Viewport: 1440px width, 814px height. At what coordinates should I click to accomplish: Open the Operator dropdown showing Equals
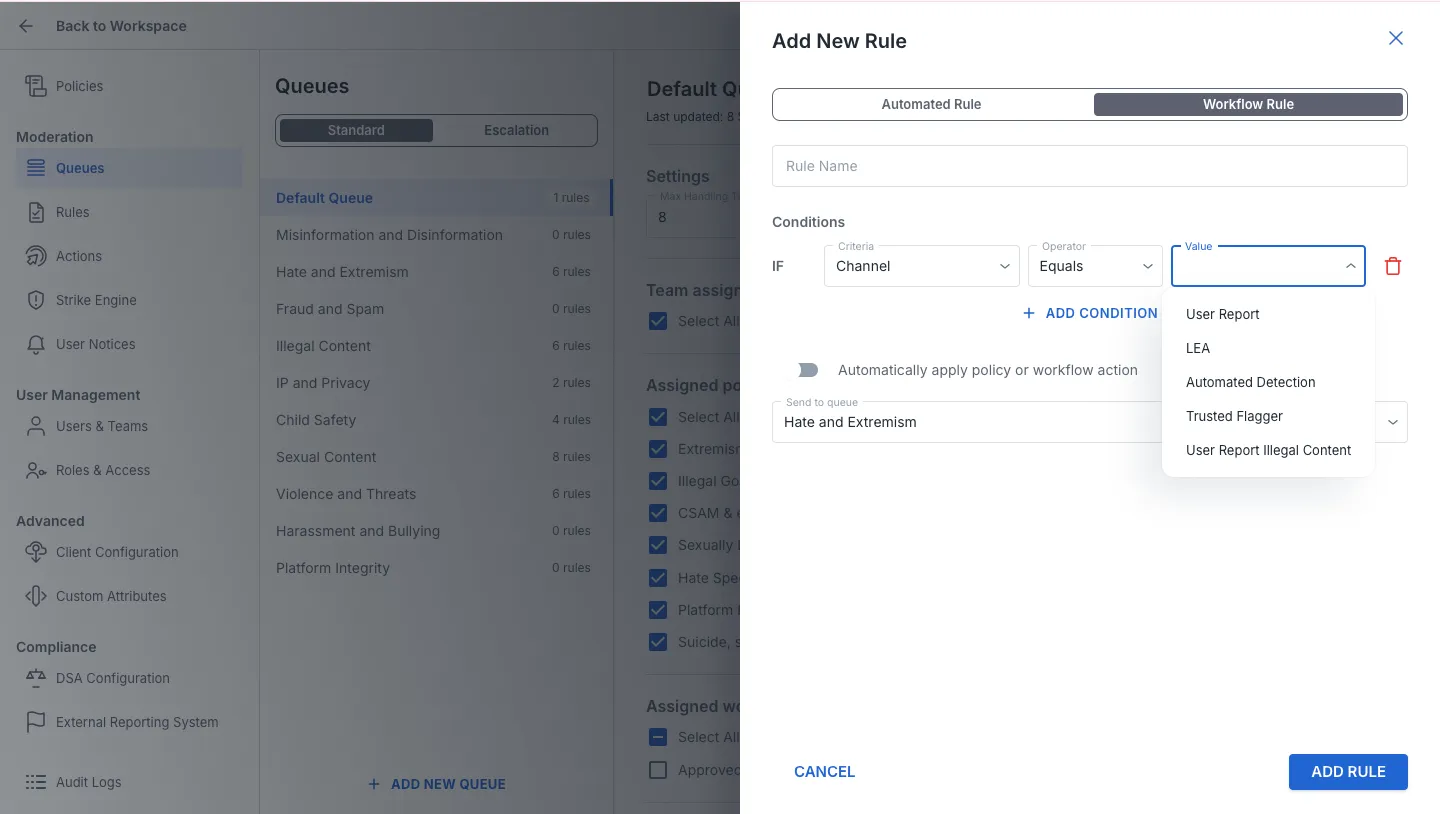(x=1095, y=266)
